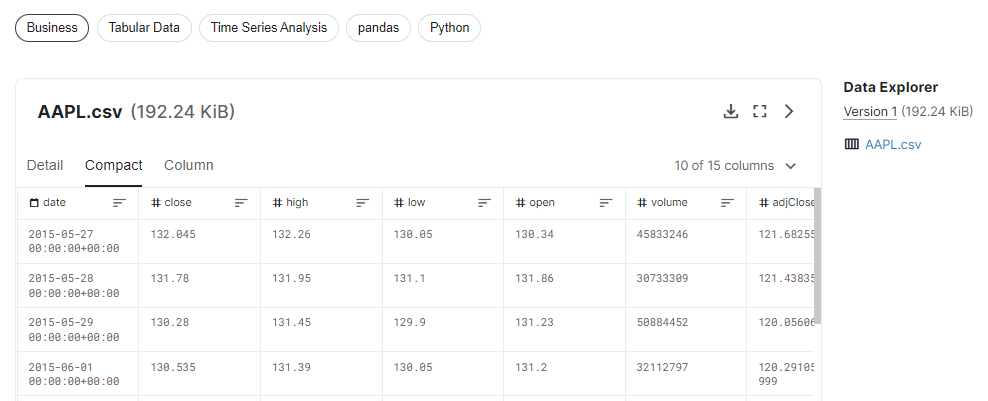Click the open value 130.34
This screenshot has width=988, height=401.
click(534, 235)
